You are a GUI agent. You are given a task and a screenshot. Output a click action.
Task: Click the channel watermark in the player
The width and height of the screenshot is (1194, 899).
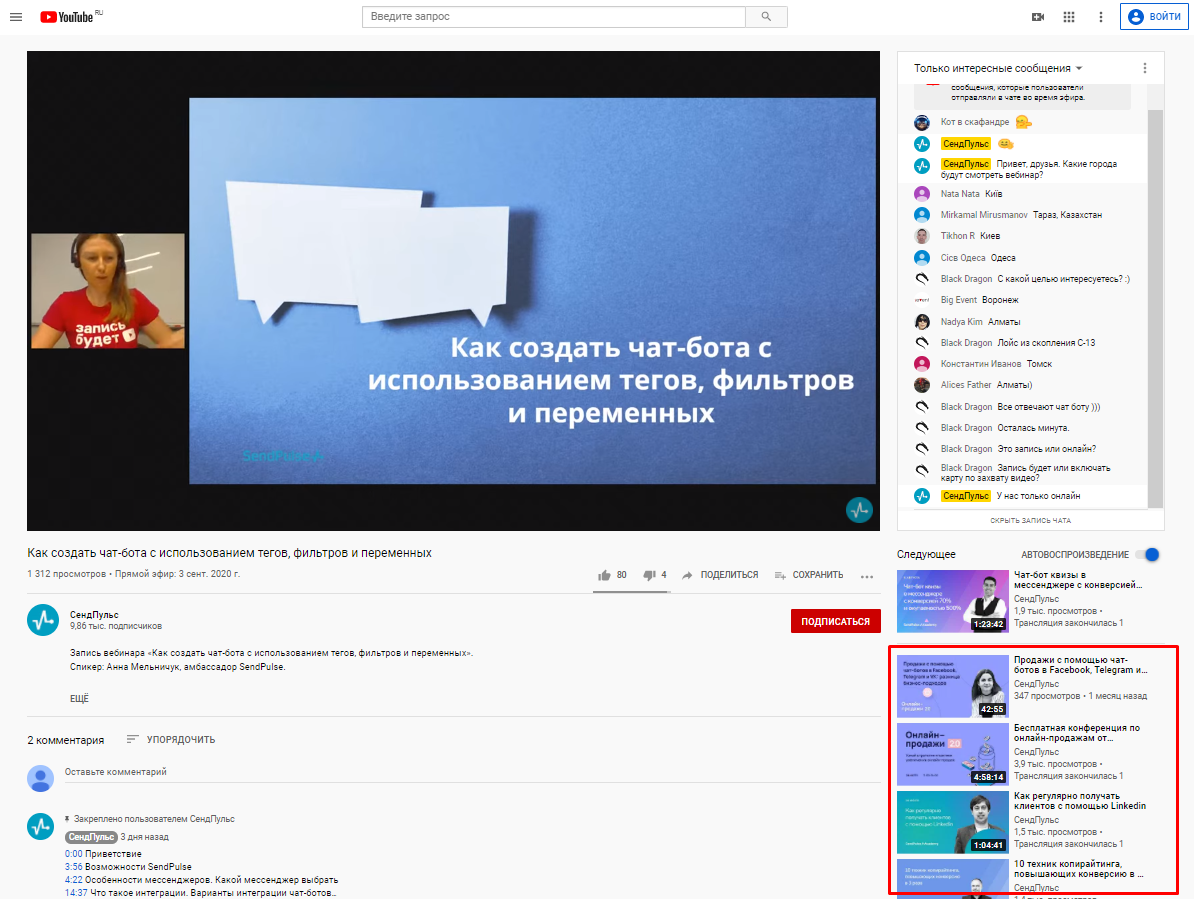[859, 509]
